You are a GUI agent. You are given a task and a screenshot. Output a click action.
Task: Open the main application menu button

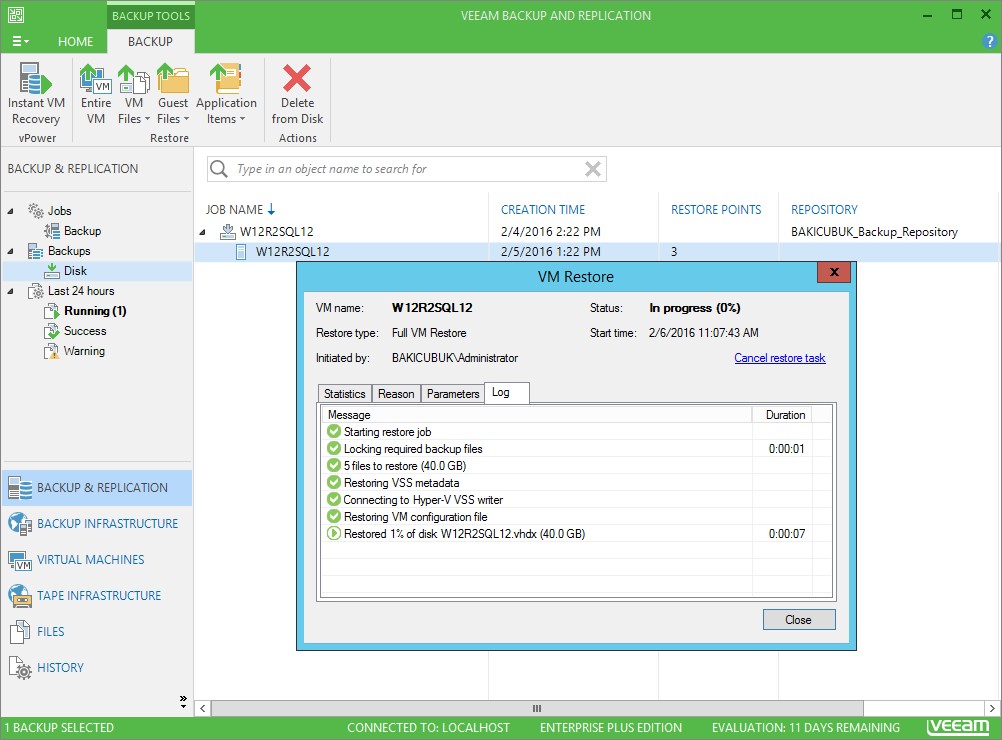[x=20, y=41]
